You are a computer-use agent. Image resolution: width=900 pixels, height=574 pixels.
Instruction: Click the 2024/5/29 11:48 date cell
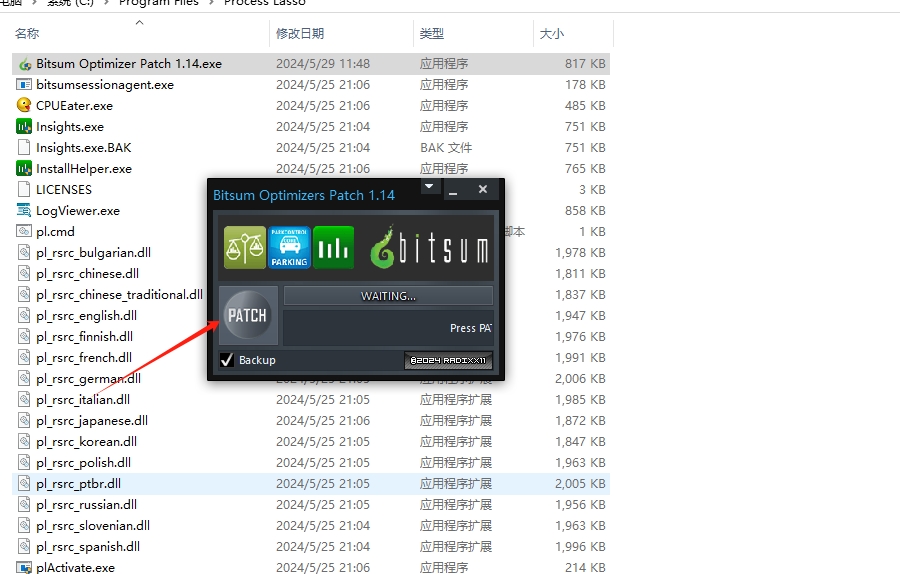click(323, 64)
